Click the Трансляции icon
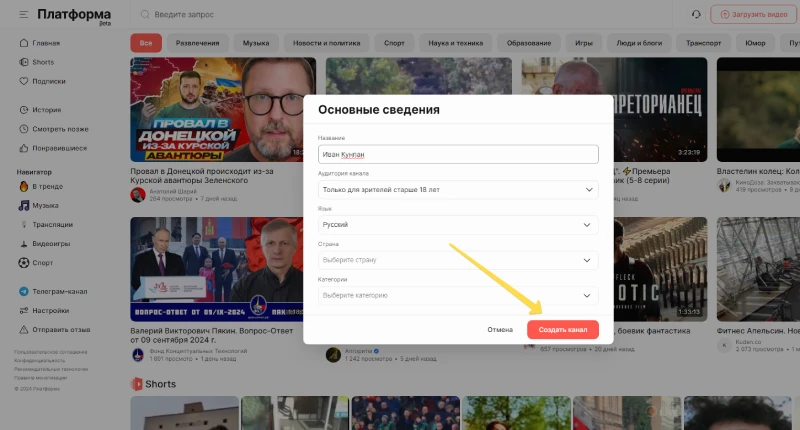Viewport: 800px width, 430px height. (23, 224)
